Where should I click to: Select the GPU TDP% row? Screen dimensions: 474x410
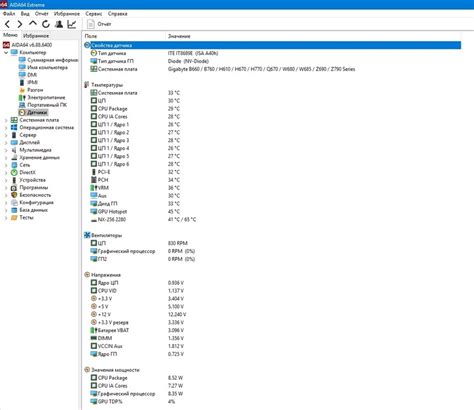pos(272,401)
